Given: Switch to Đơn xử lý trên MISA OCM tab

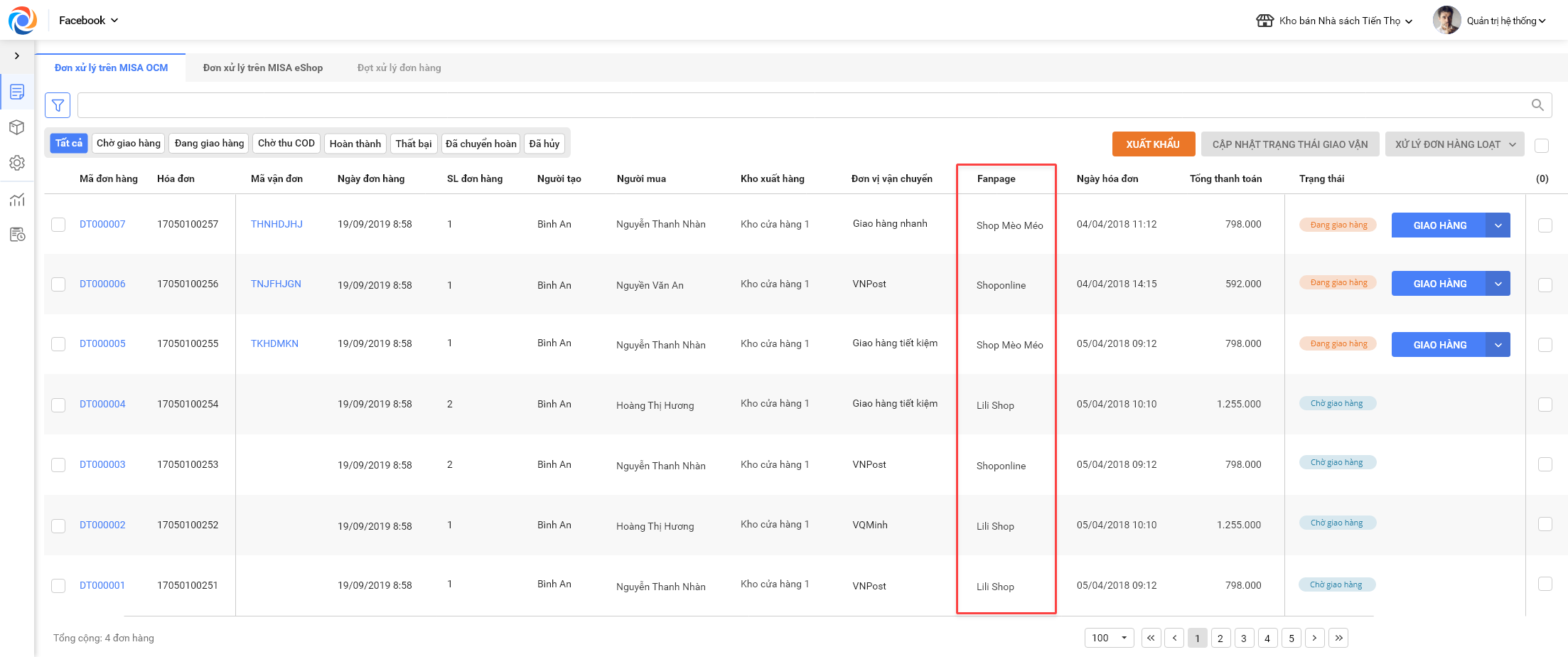Looking at the screenshot, I should (x=111, y=68).
